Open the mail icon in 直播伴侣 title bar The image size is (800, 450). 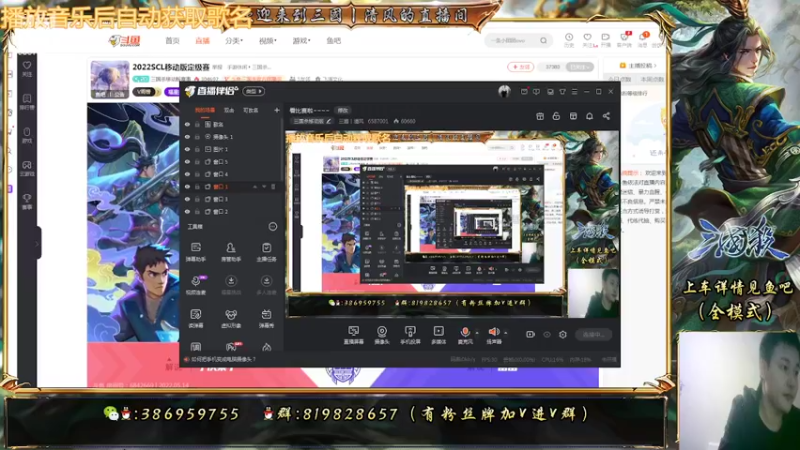point(524,92)
